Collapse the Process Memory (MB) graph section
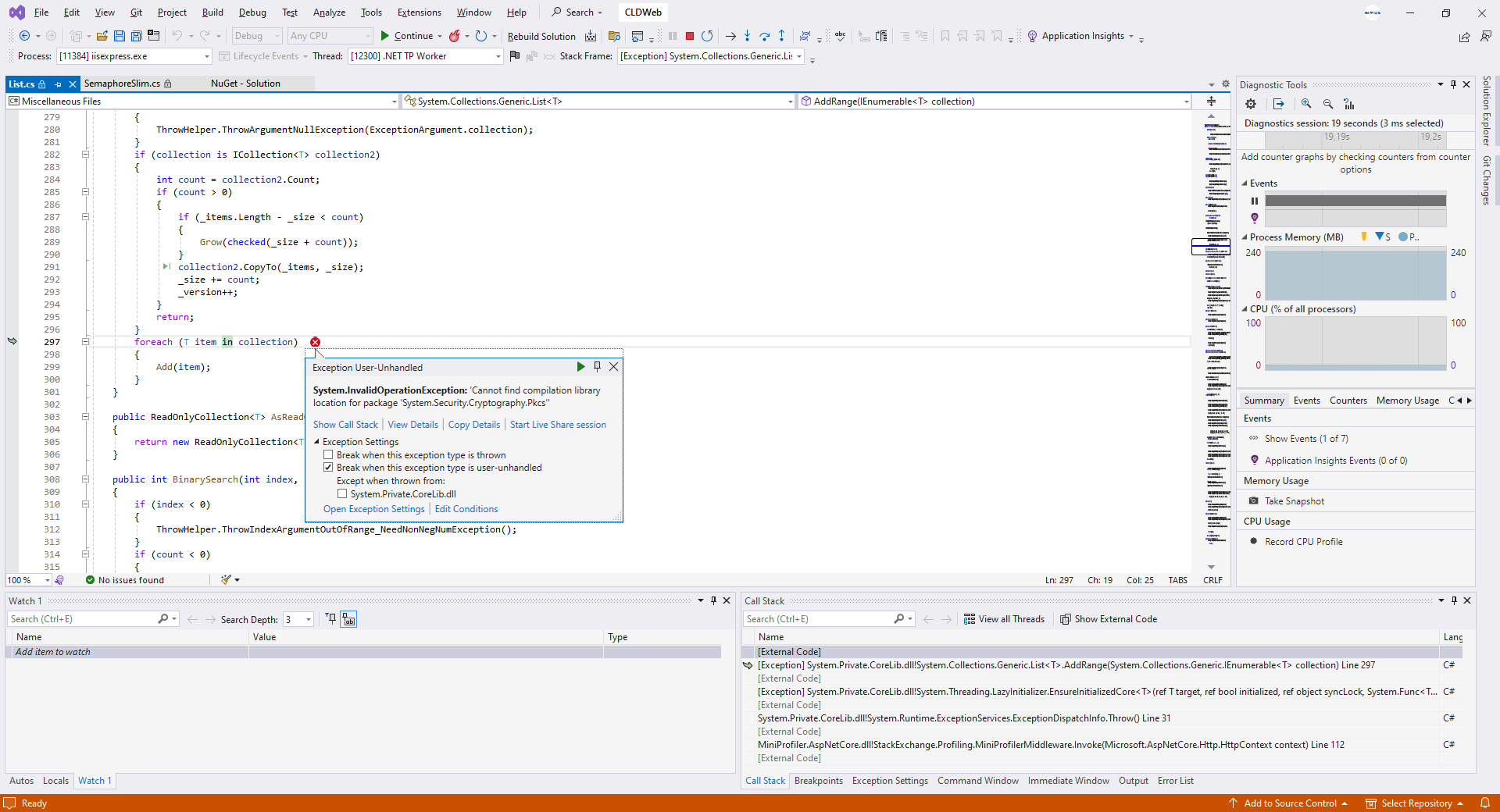 1245,237
